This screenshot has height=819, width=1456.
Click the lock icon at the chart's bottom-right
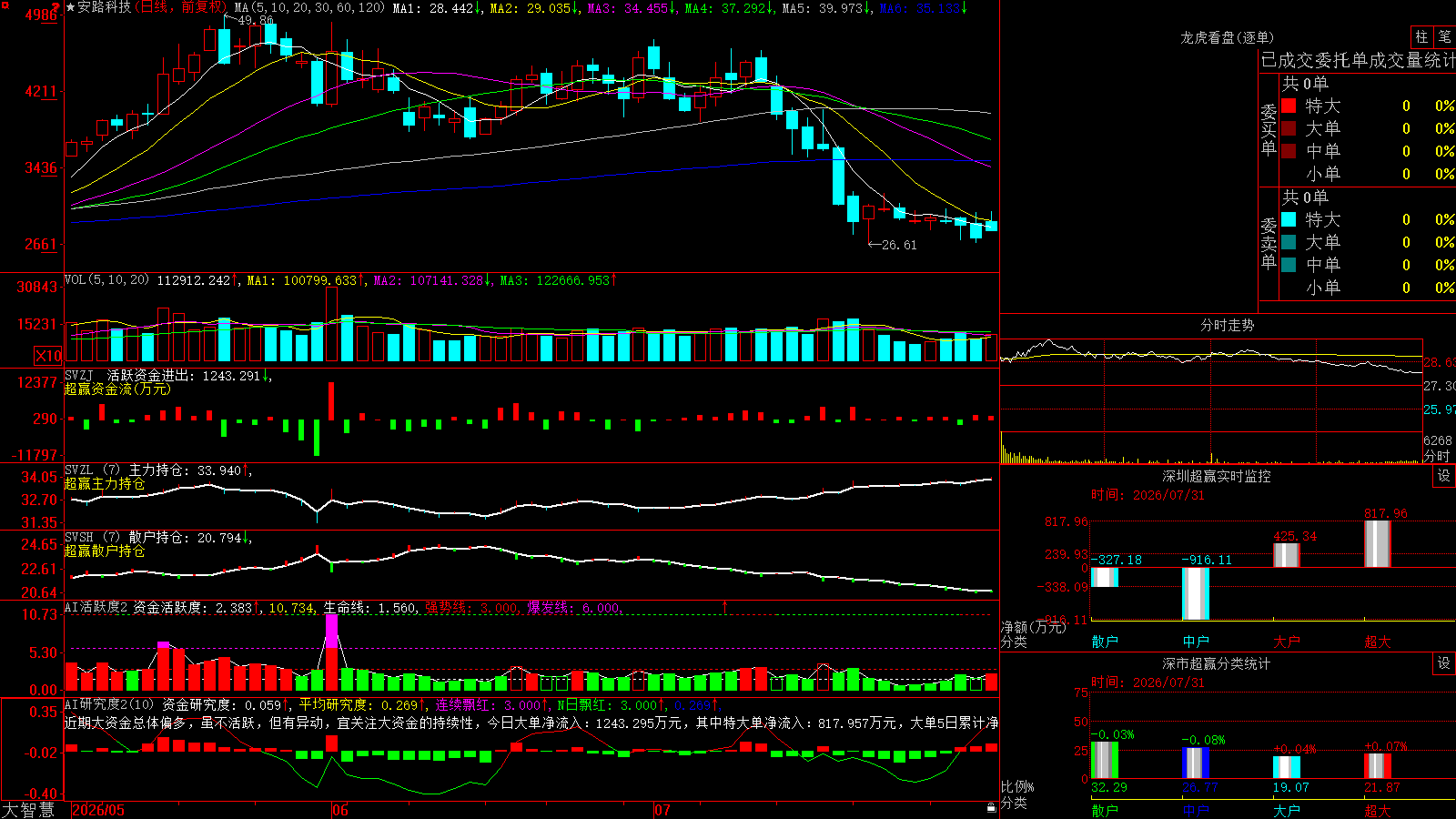tap(992, 808)
